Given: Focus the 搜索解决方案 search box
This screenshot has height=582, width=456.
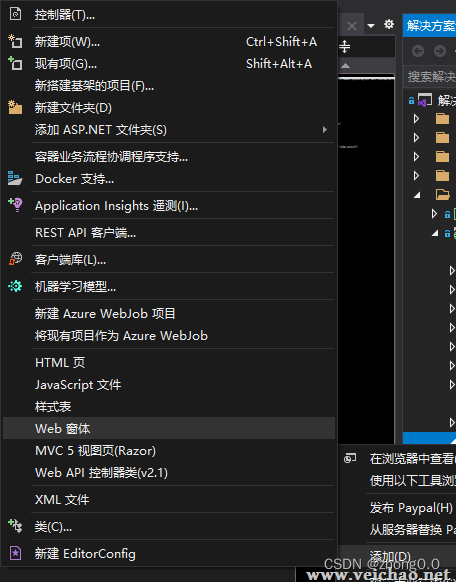Looking at the screenshot, I should [x=430, y=77].
